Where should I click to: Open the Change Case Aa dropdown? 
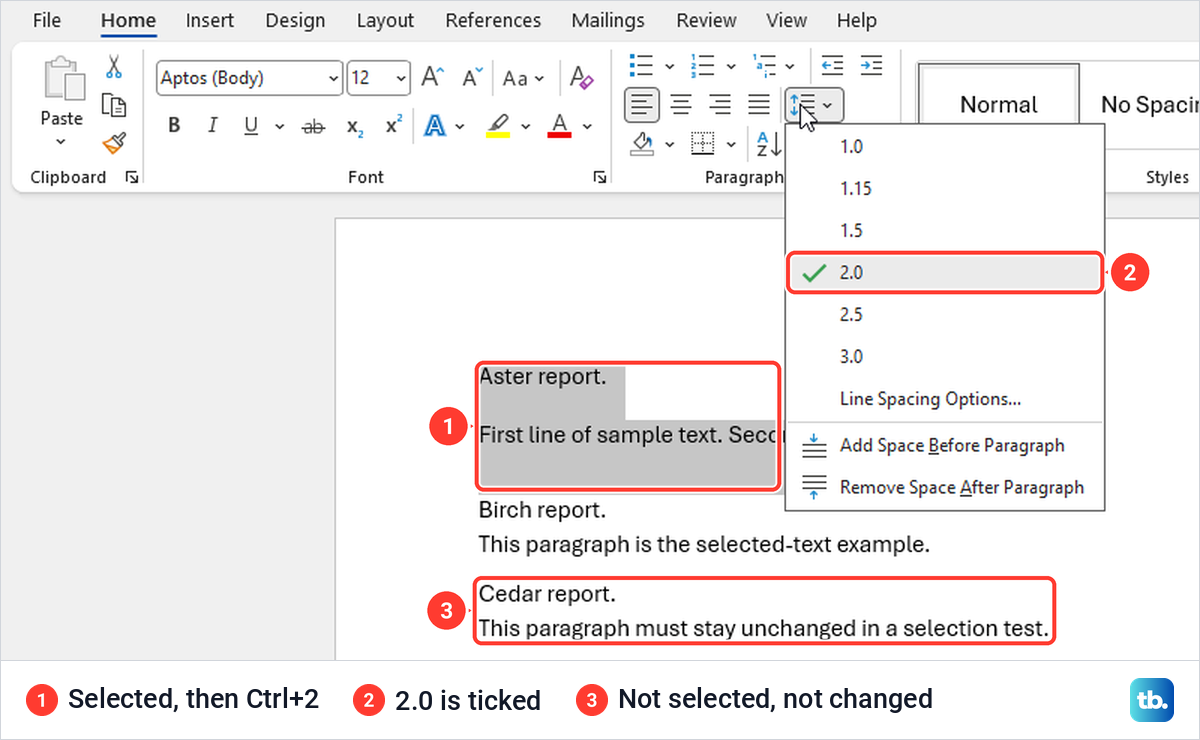pyautogui.click(x=523, y=78)
